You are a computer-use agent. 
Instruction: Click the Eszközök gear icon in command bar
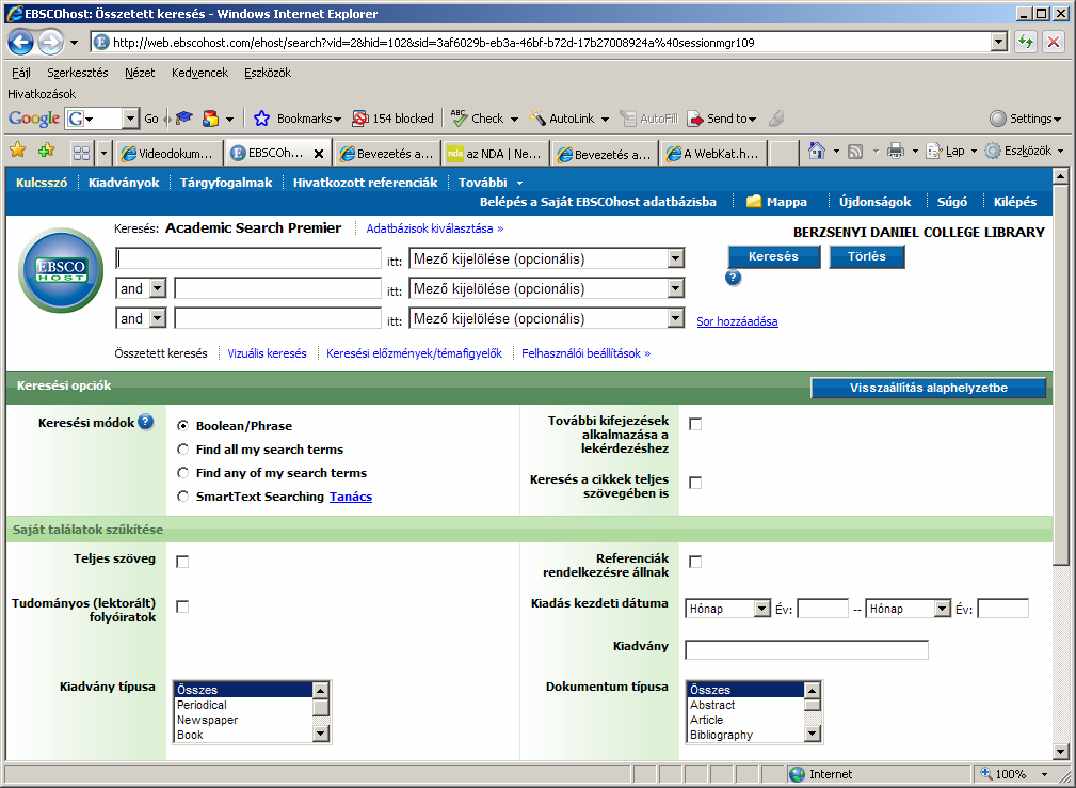pos(992,150)
